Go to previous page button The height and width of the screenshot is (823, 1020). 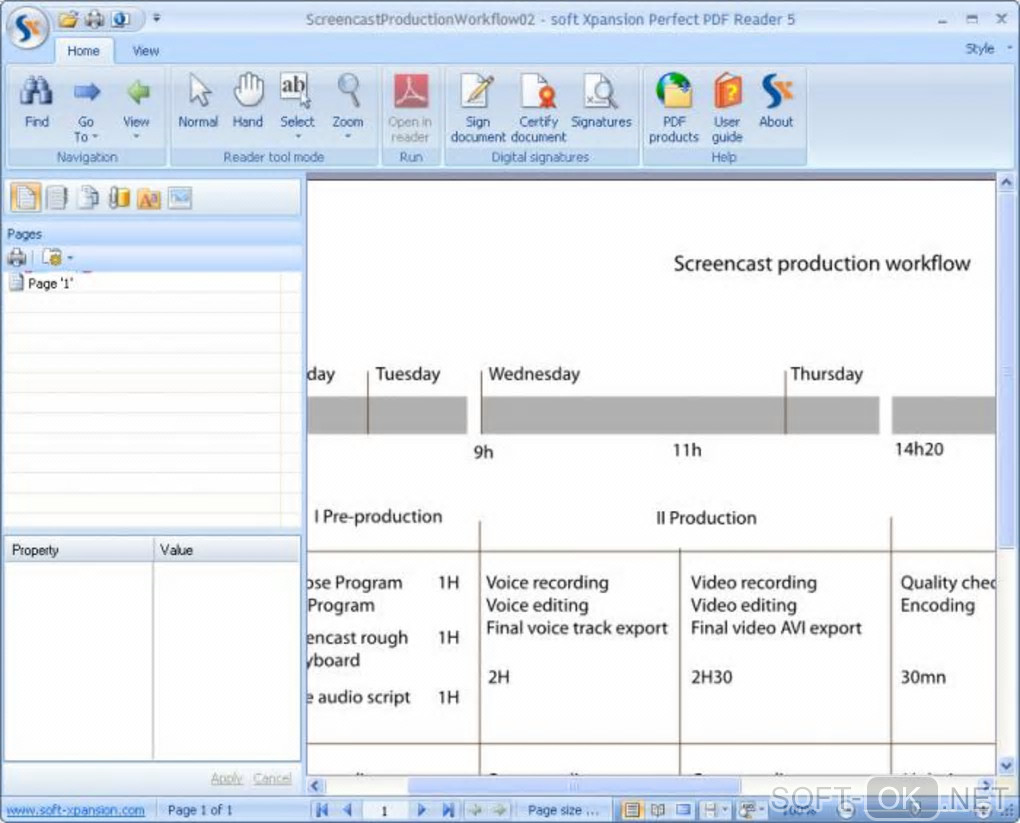[x=347, y=810]
